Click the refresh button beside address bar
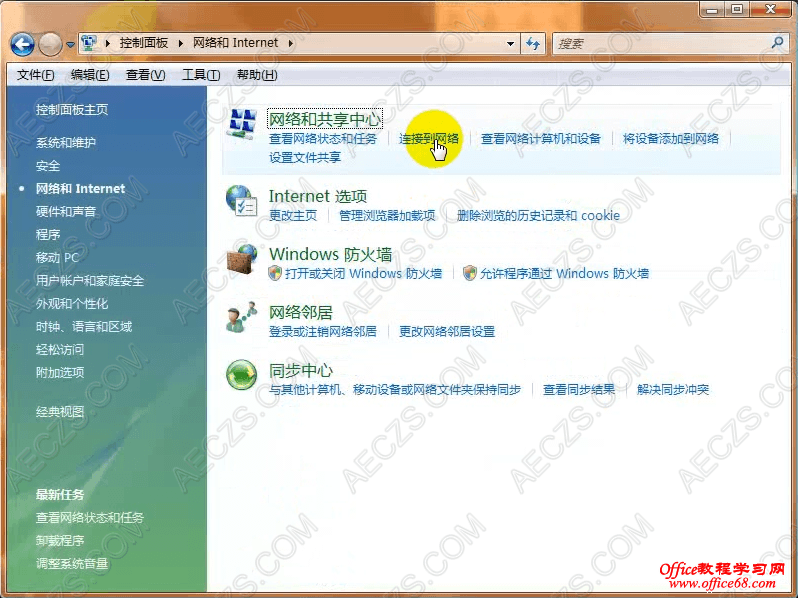The height and width of the screenshot is (598, 798). [x=533, y=44]
